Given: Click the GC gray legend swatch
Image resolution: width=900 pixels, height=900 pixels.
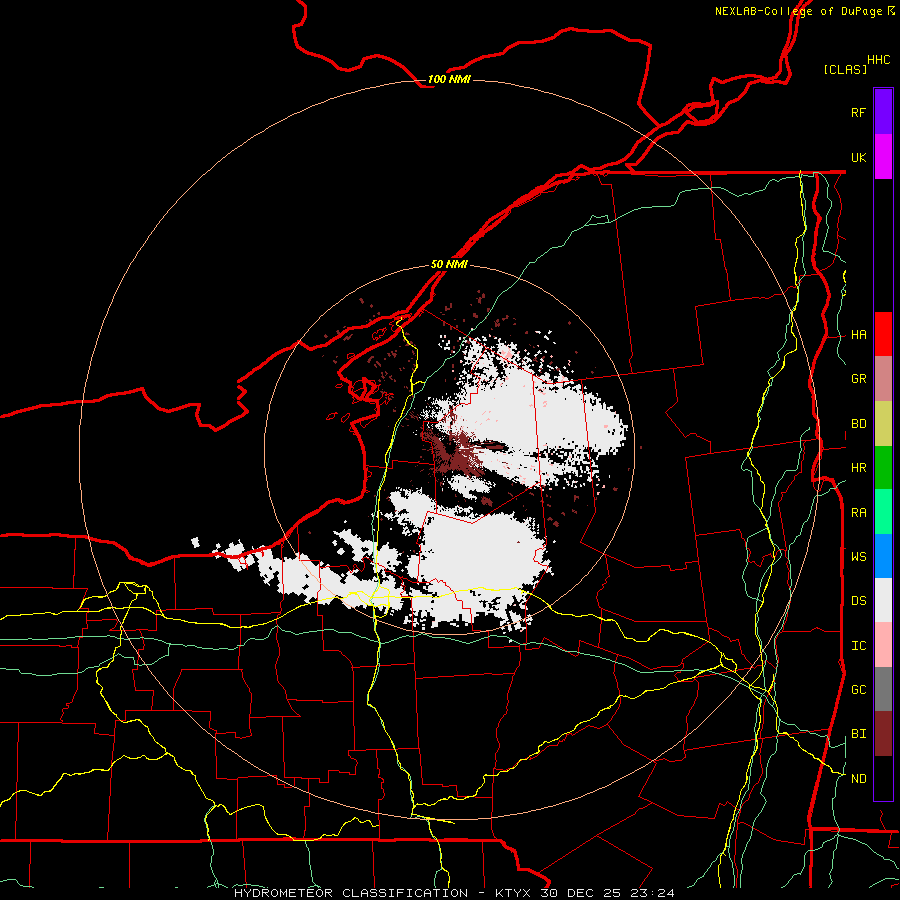Looking at the screenshot, I should 883,689.
